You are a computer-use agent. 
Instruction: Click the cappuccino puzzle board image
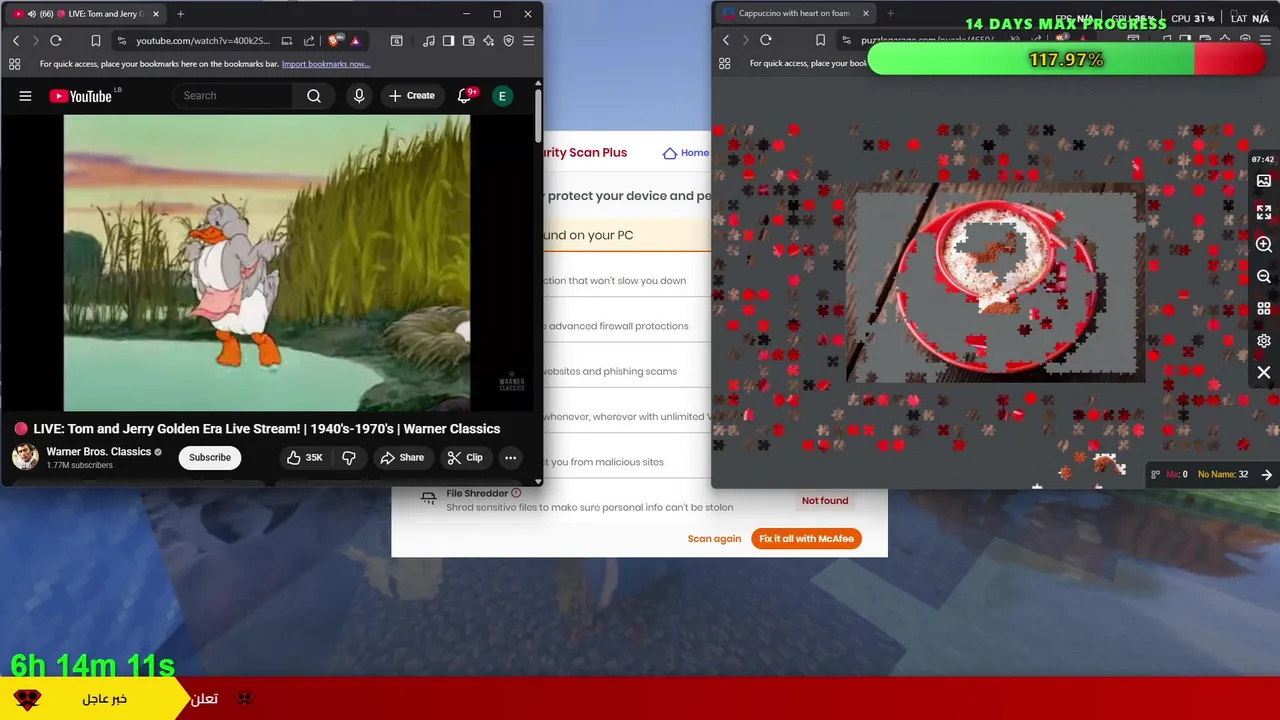995,283
